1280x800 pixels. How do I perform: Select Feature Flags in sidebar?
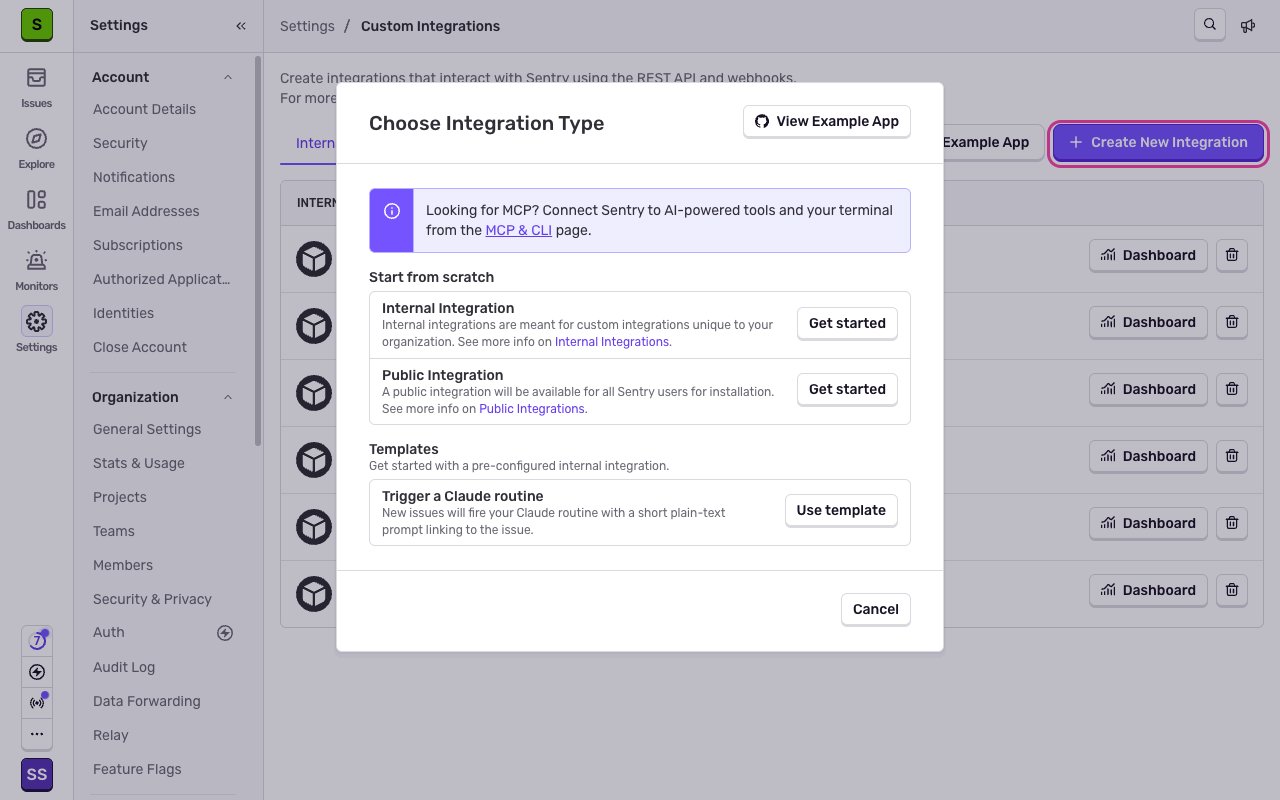tap(137, 769)
